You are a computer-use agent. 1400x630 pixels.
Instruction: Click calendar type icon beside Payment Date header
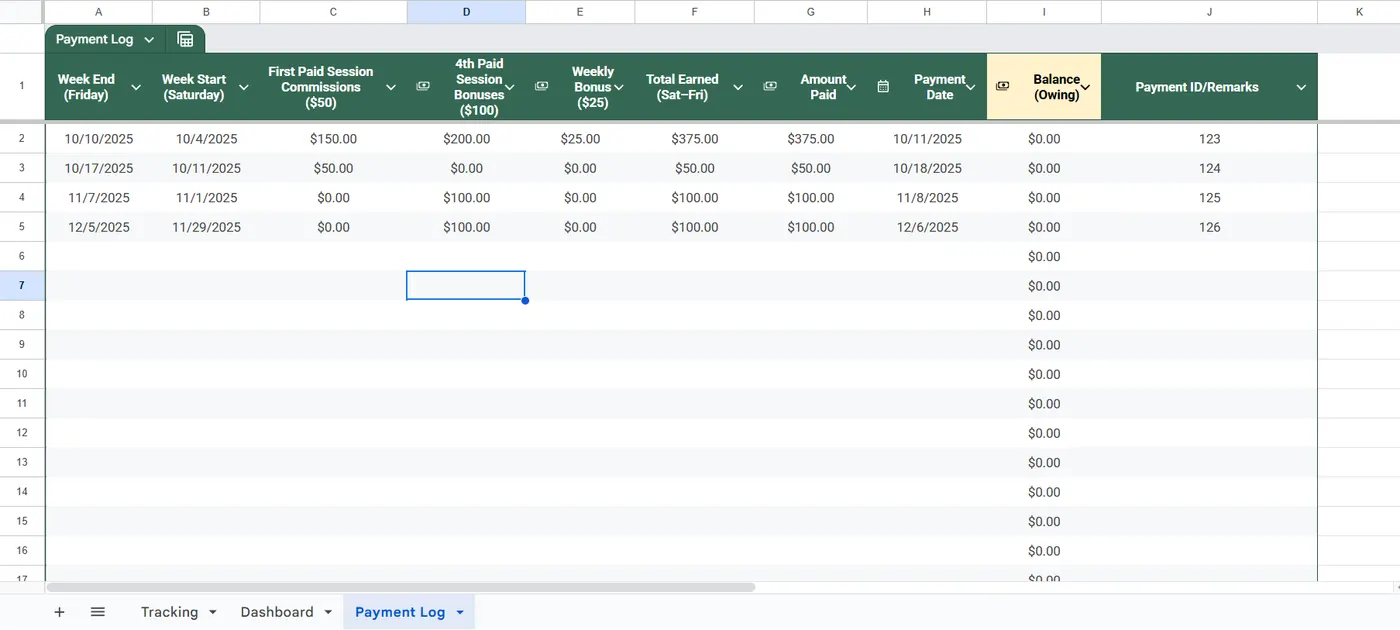click(x=883, y=87)
